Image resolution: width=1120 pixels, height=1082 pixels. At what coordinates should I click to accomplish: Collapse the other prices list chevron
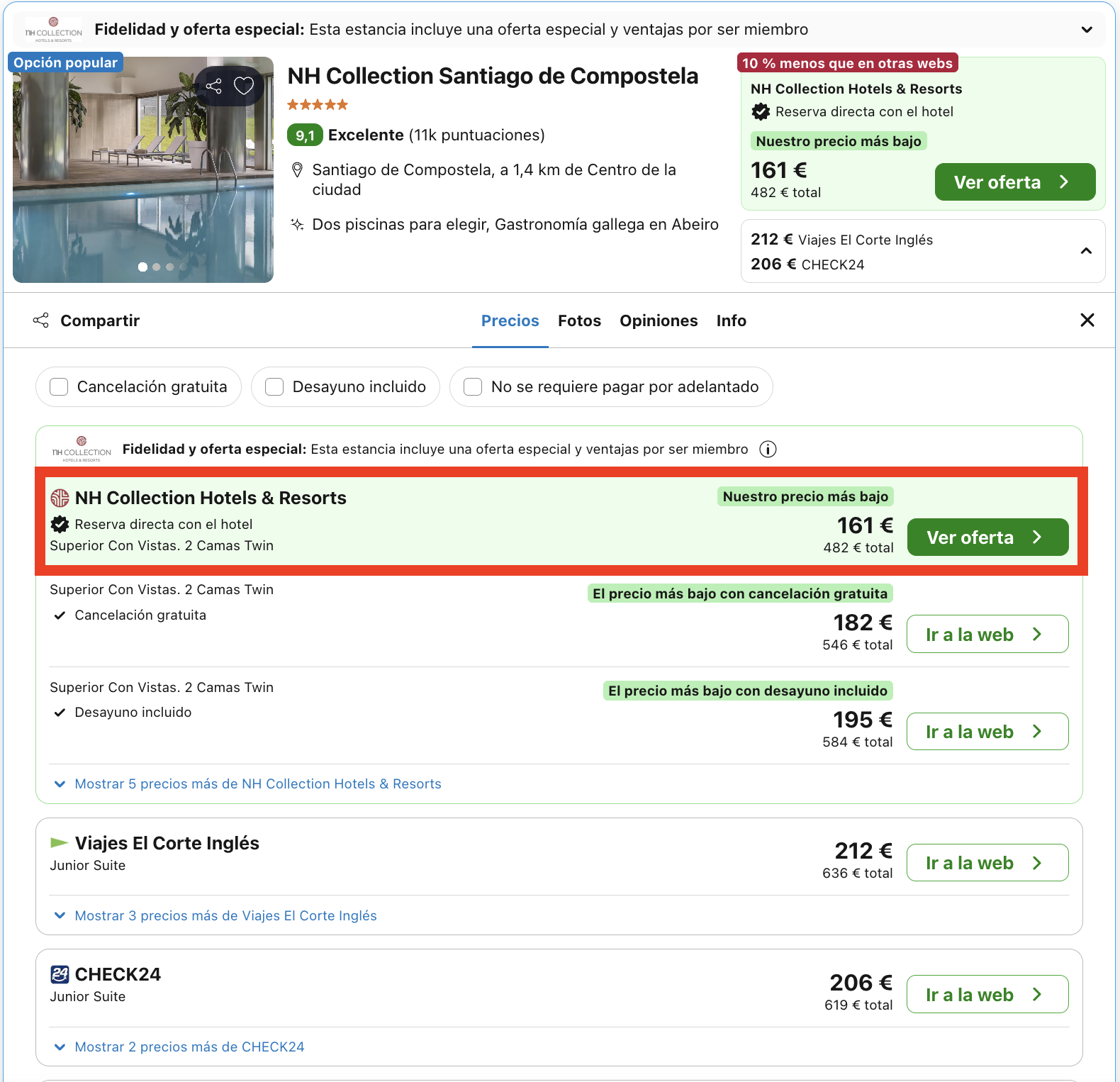point(1086,251)
